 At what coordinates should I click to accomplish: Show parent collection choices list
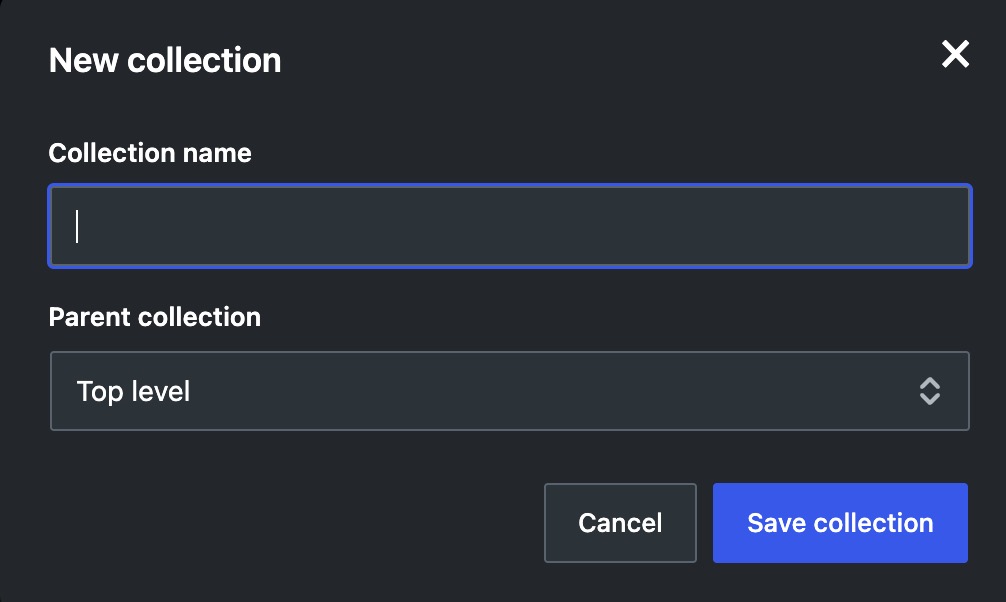coord(510,391)
